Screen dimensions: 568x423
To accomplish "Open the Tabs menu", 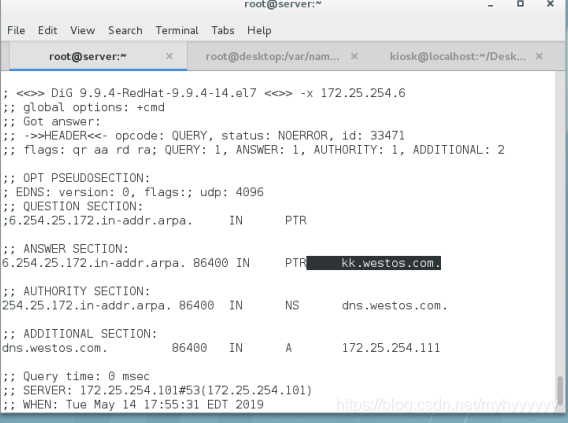I will pyautogui.click(x=223, y=30).
